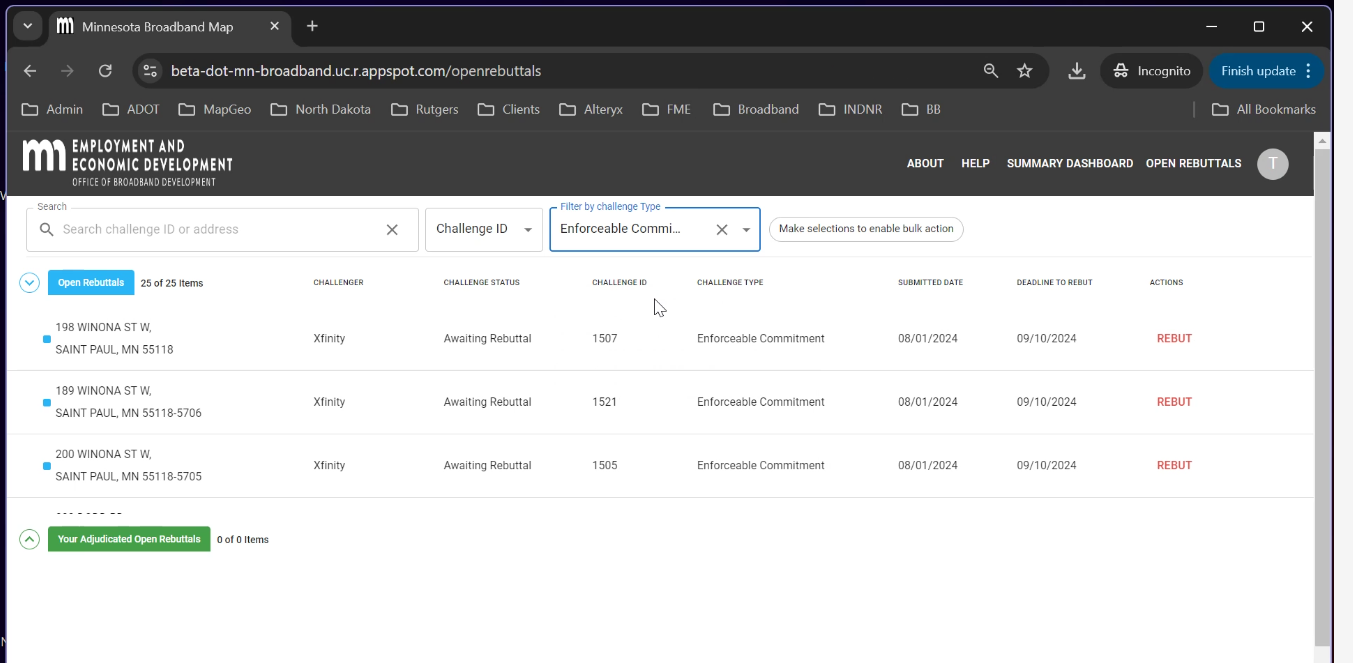The height and width of the screenshot is (663, 1353).
Task: Click the user avatar icon labeled T
Action: (1272, 164)
